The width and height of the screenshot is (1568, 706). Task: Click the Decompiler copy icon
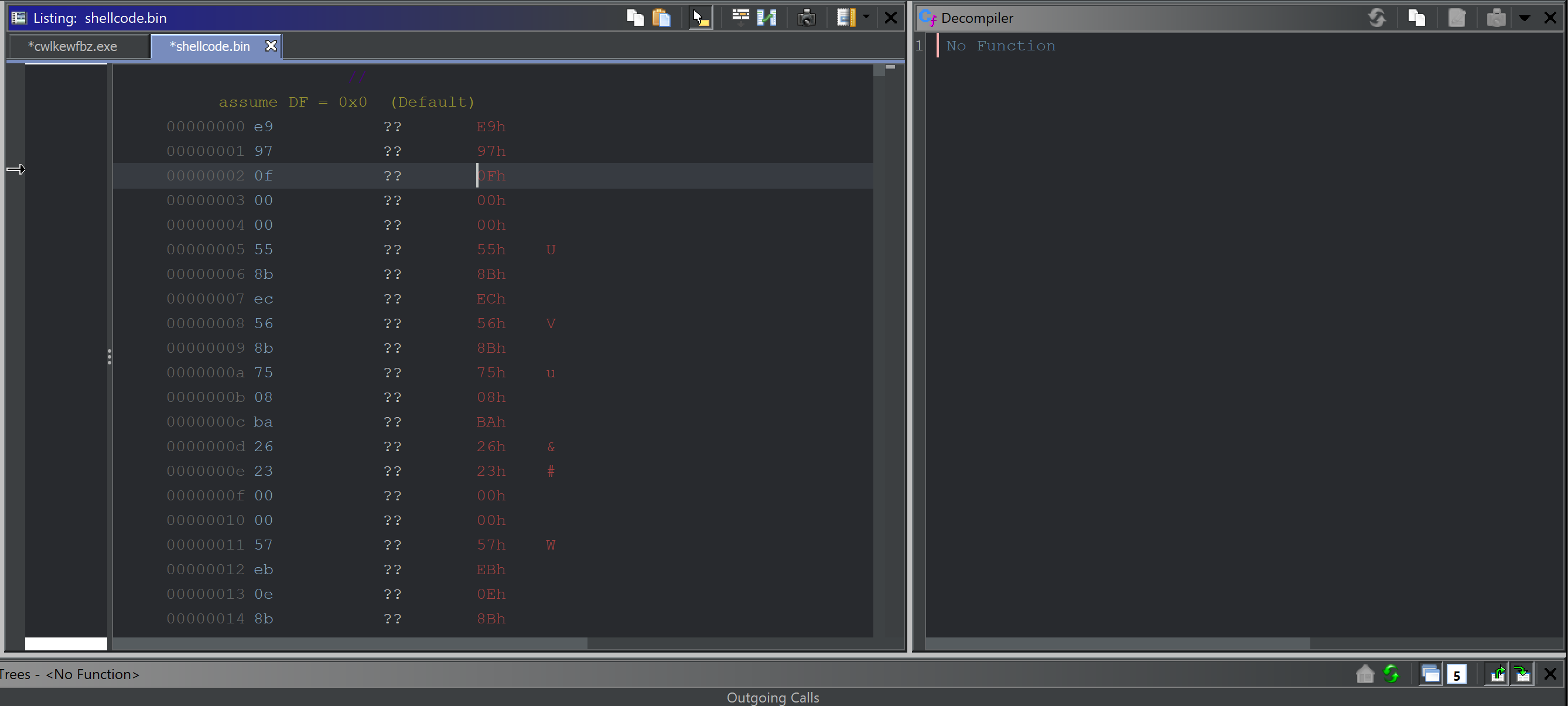tap(1416, 18)
